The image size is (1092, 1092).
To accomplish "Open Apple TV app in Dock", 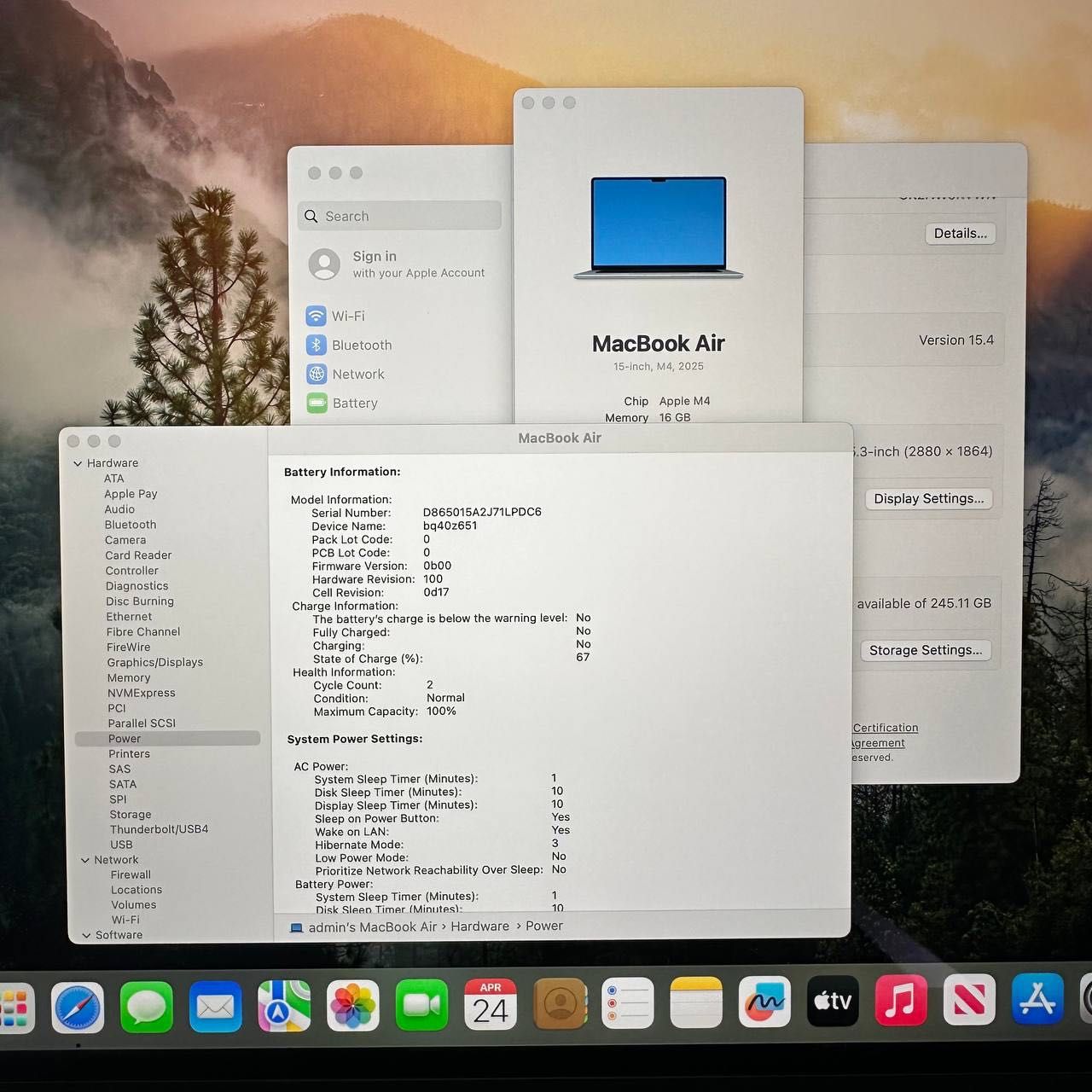I will 833,1001.
